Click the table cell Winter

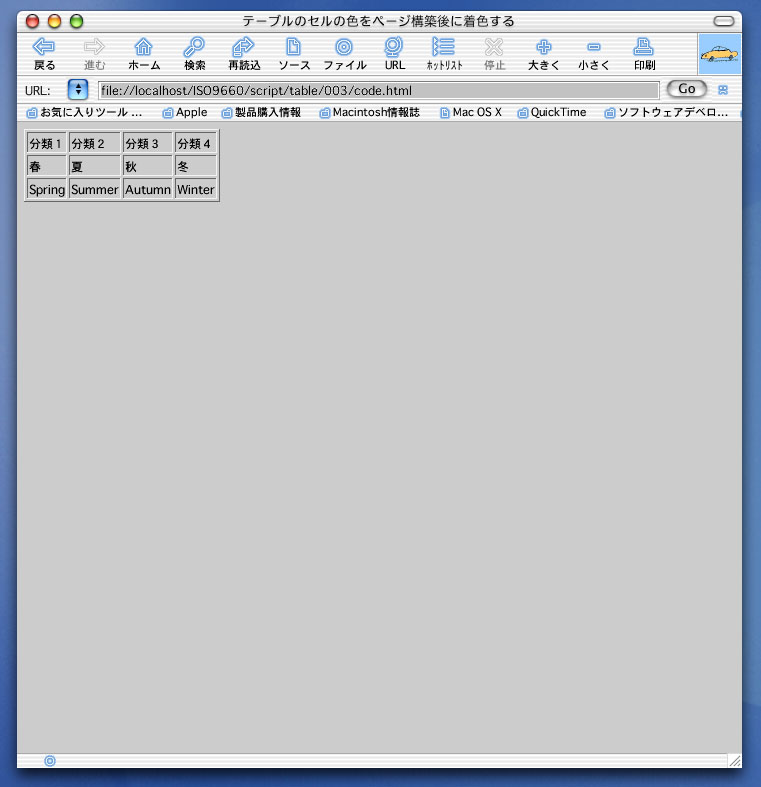[x=196, y=189]
